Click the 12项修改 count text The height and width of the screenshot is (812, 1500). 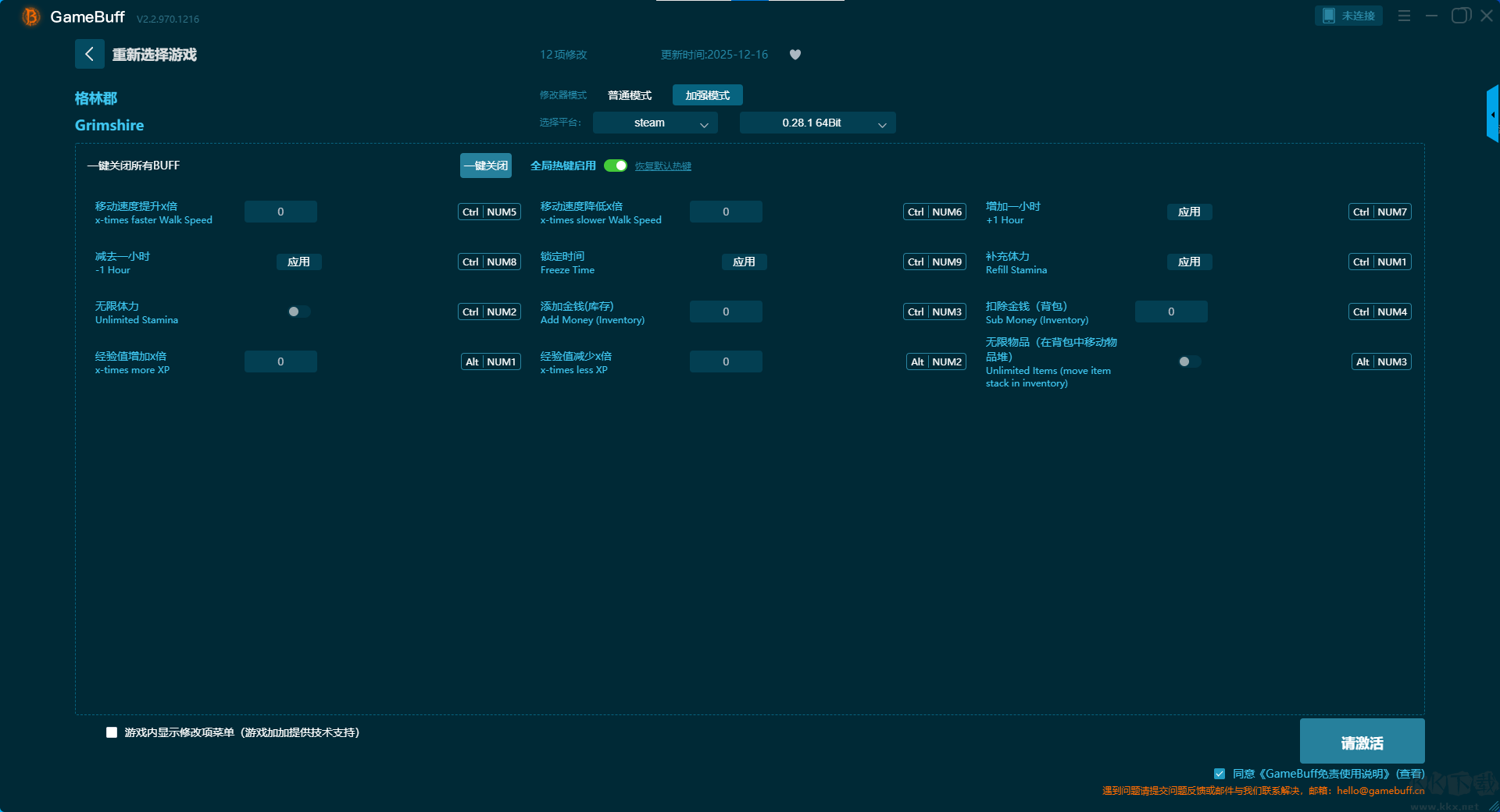[563, 55]
